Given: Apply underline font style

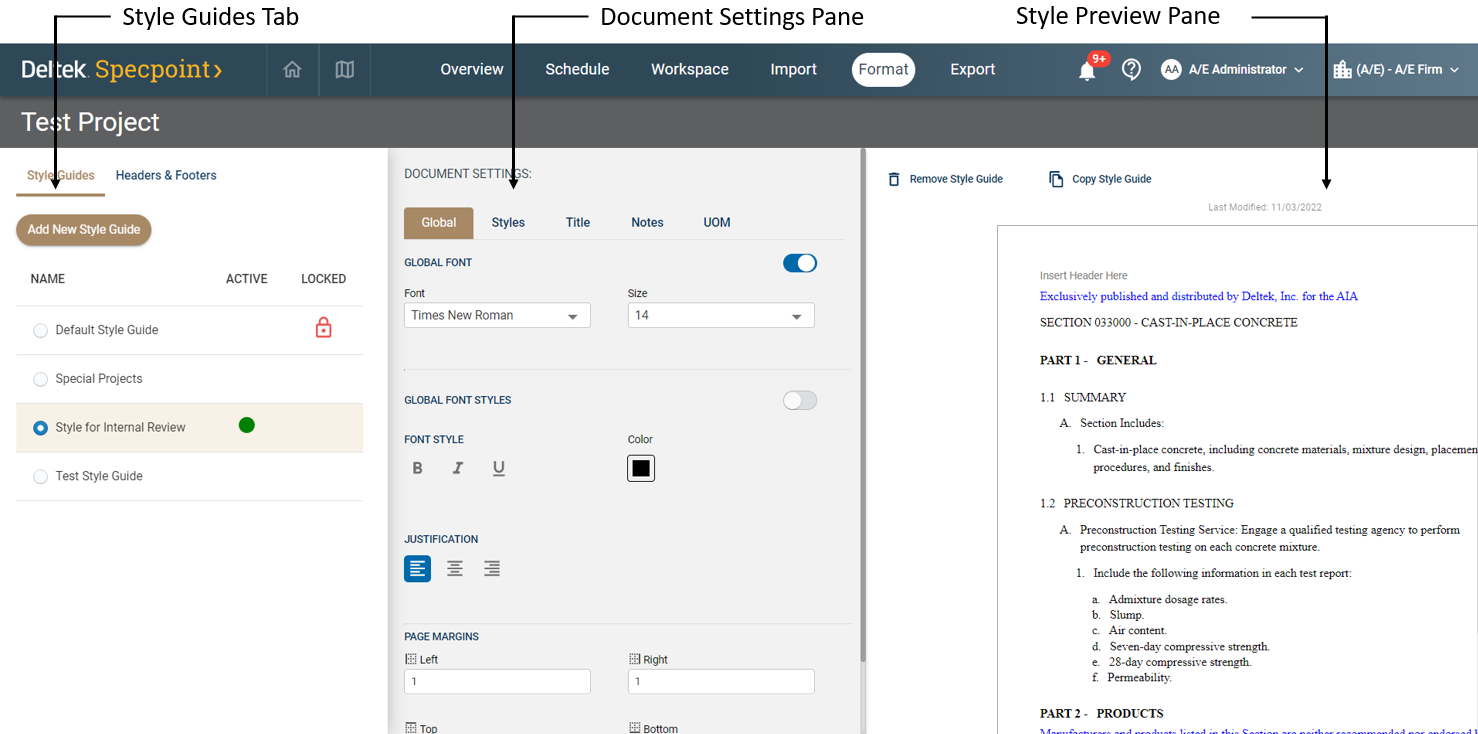Looking at the screenshot, I should click(498, 468).
